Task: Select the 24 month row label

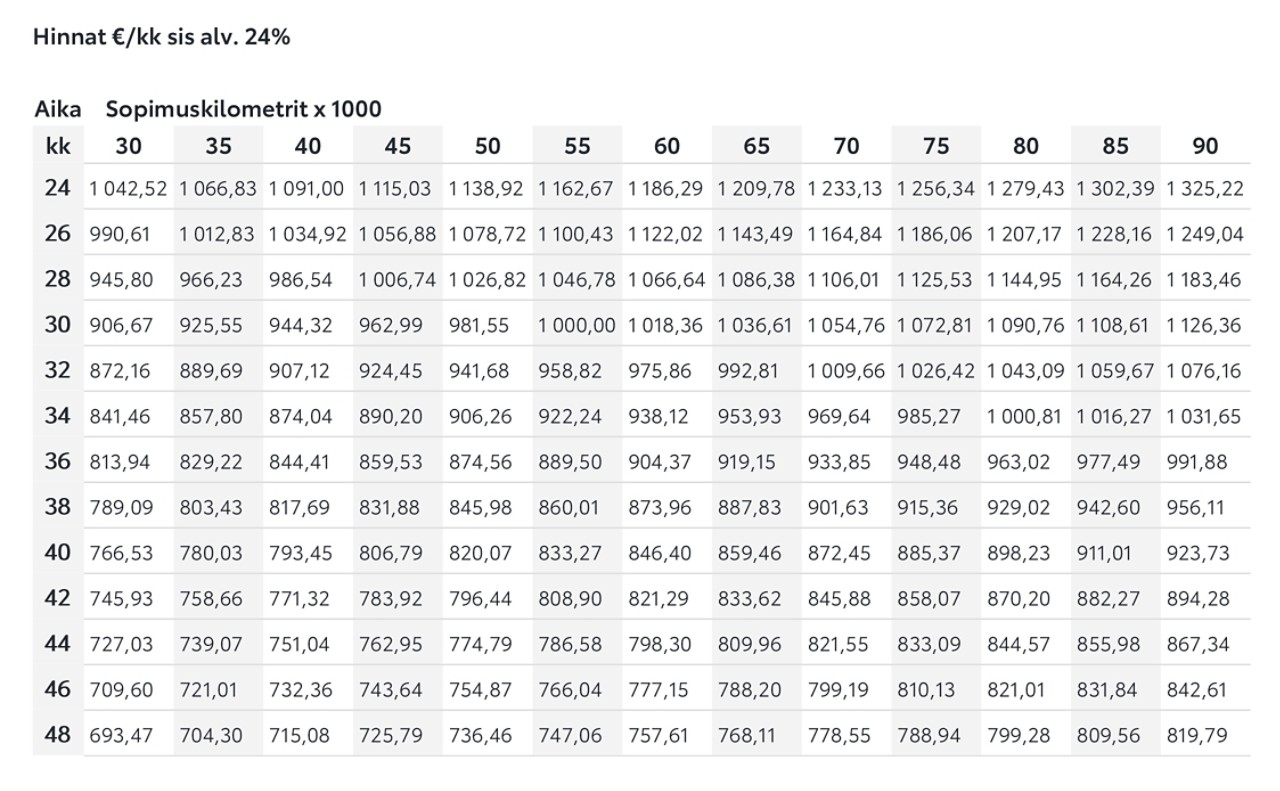Action: [58, 187]
